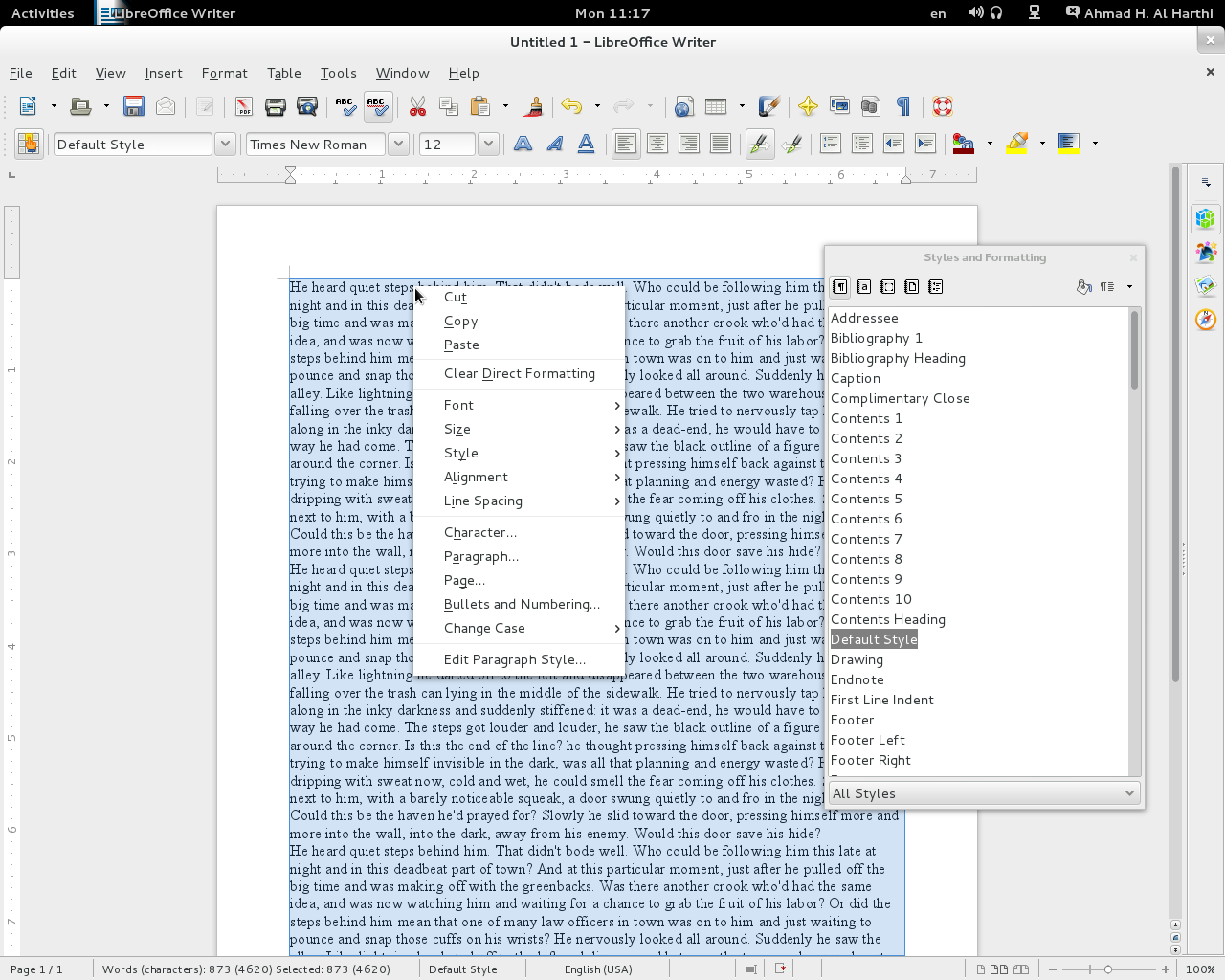
Task: Expand the All Styles filter dropdown
Action: [1129, 793]
